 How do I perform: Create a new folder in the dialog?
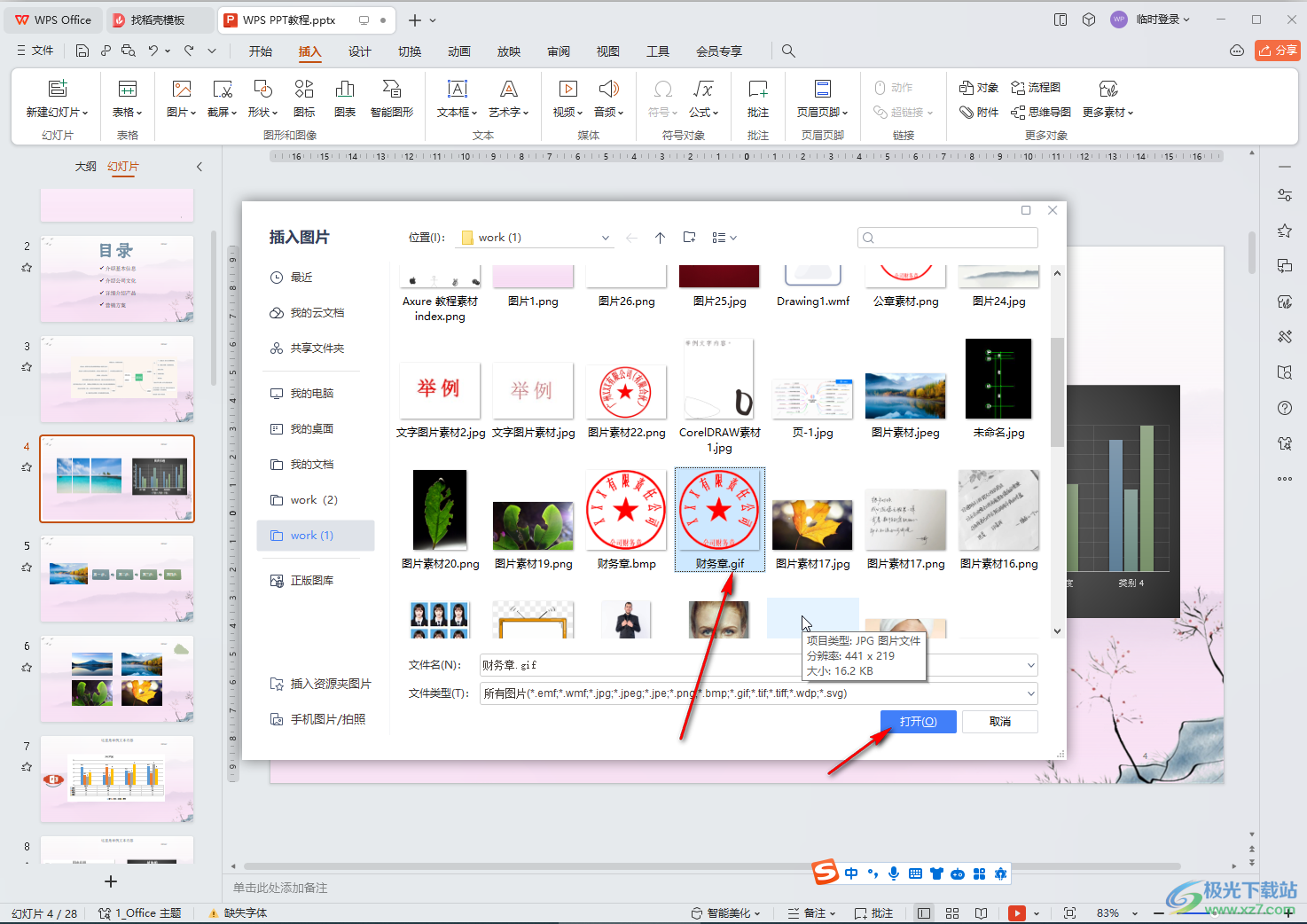pos(689,238)
